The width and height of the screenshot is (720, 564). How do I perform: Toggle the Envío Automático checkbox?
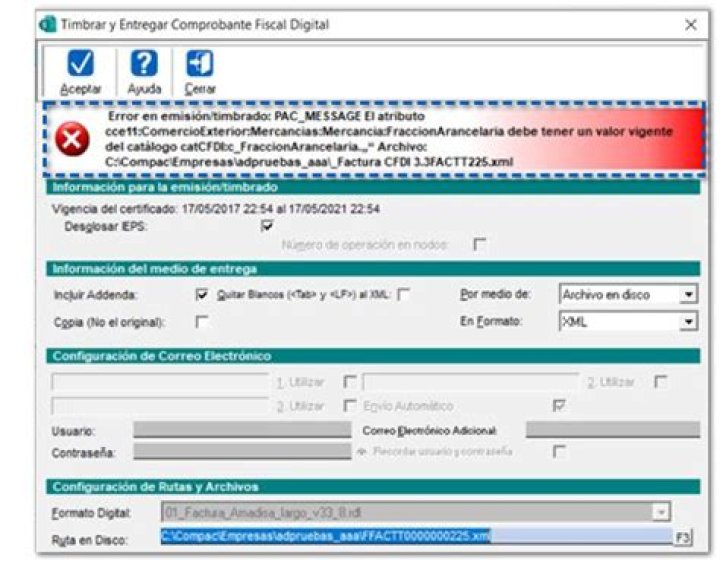click(559, 406)
